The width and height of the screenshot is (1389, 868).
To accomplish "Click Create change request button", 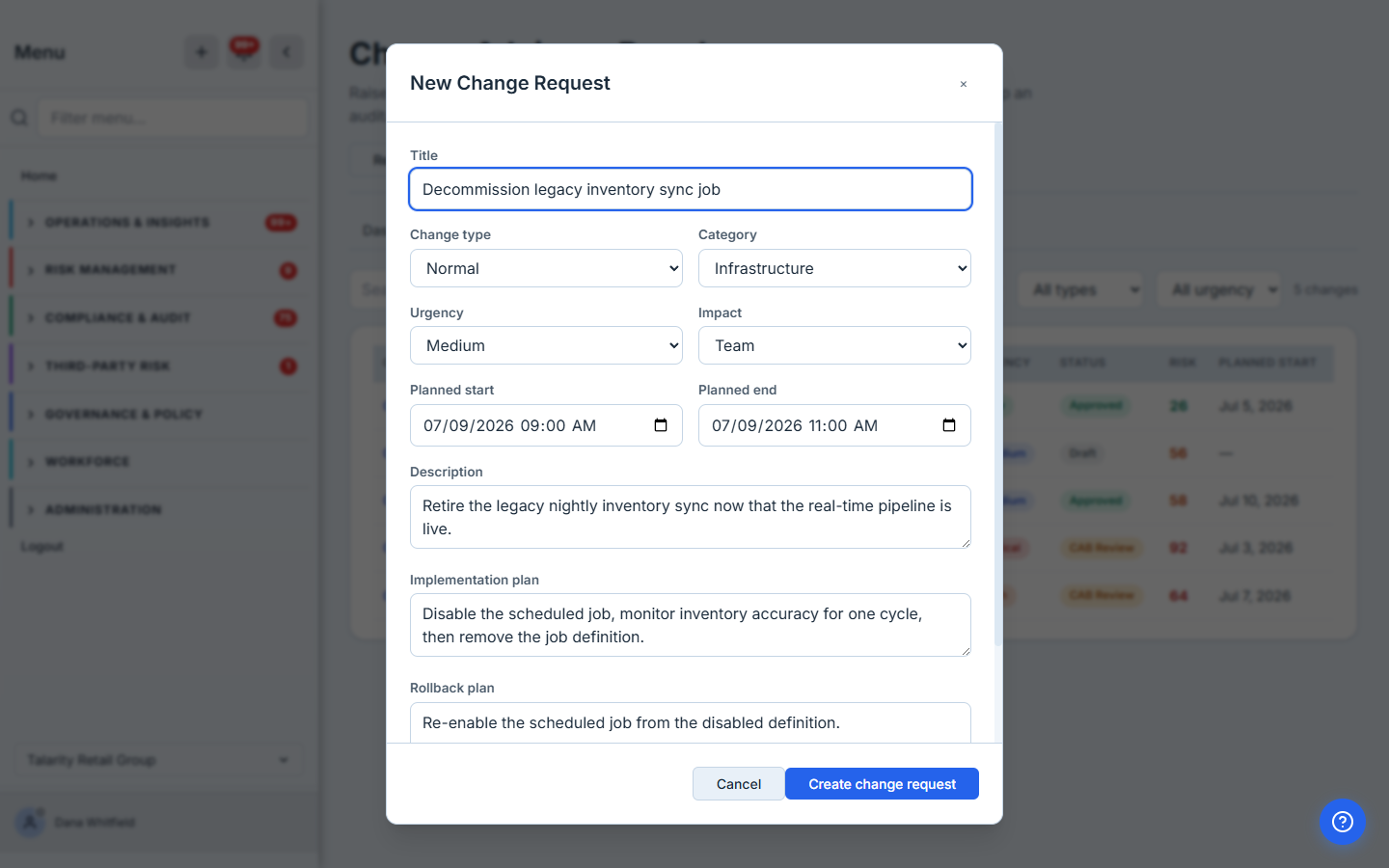I will [x=882, y=784].
